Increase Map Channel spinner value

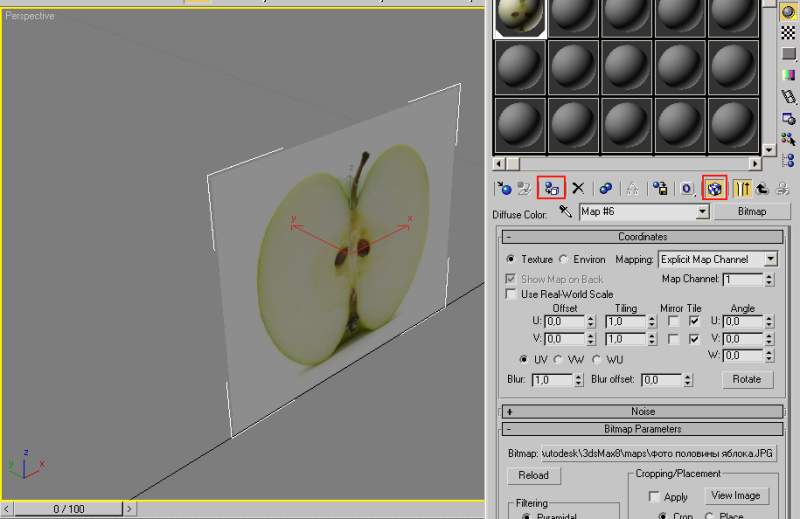point(769,276)
